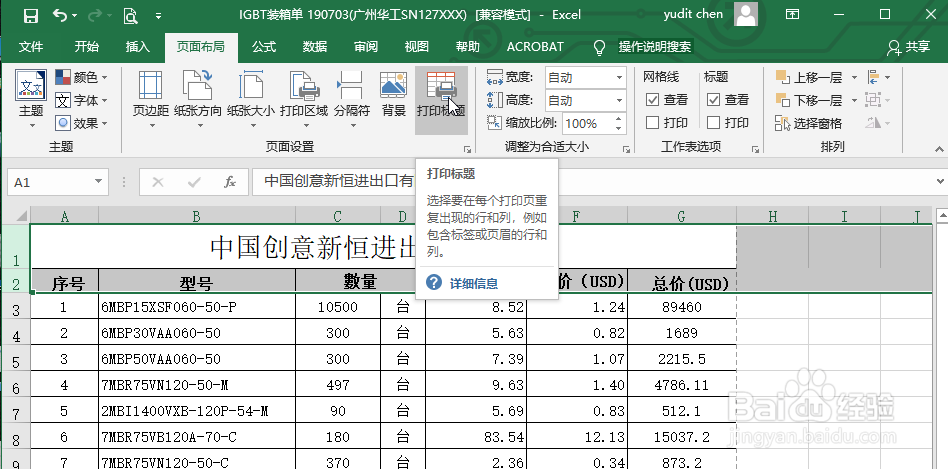Switch to the 视图 View tab

click(x=417, y=47)
